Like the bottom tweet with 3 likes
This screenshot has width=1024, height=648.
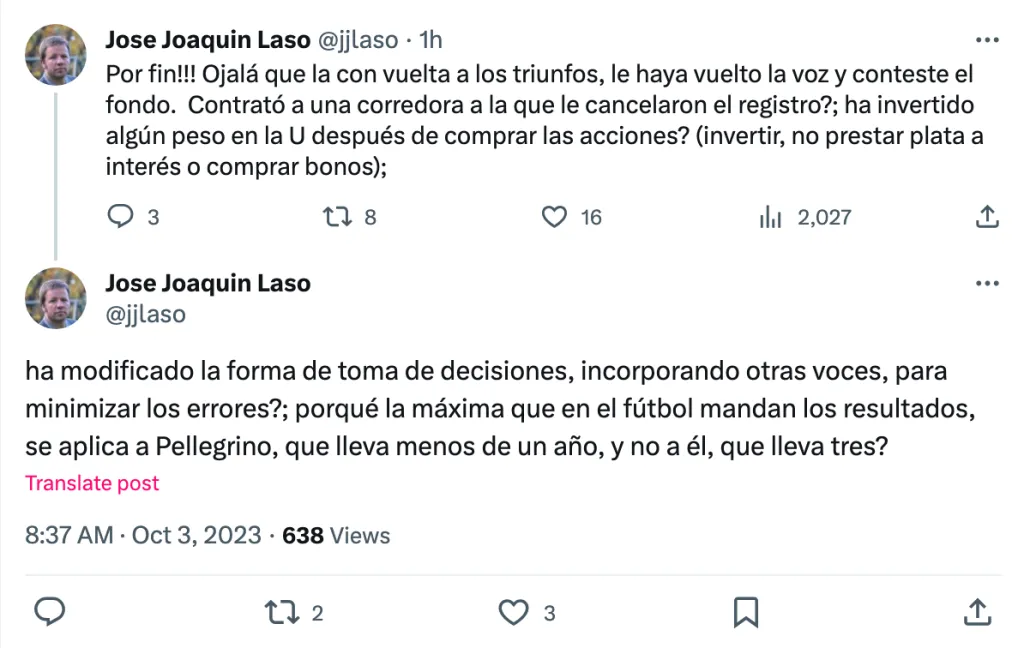pos(513,612)
